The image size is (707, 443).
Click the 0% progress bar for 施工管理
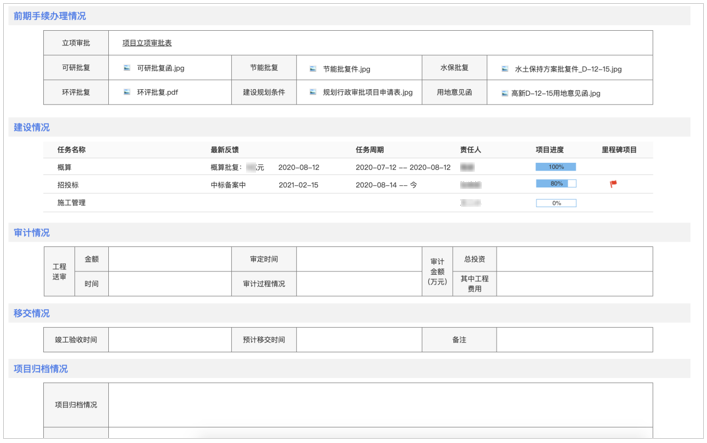tap(556, 203)
